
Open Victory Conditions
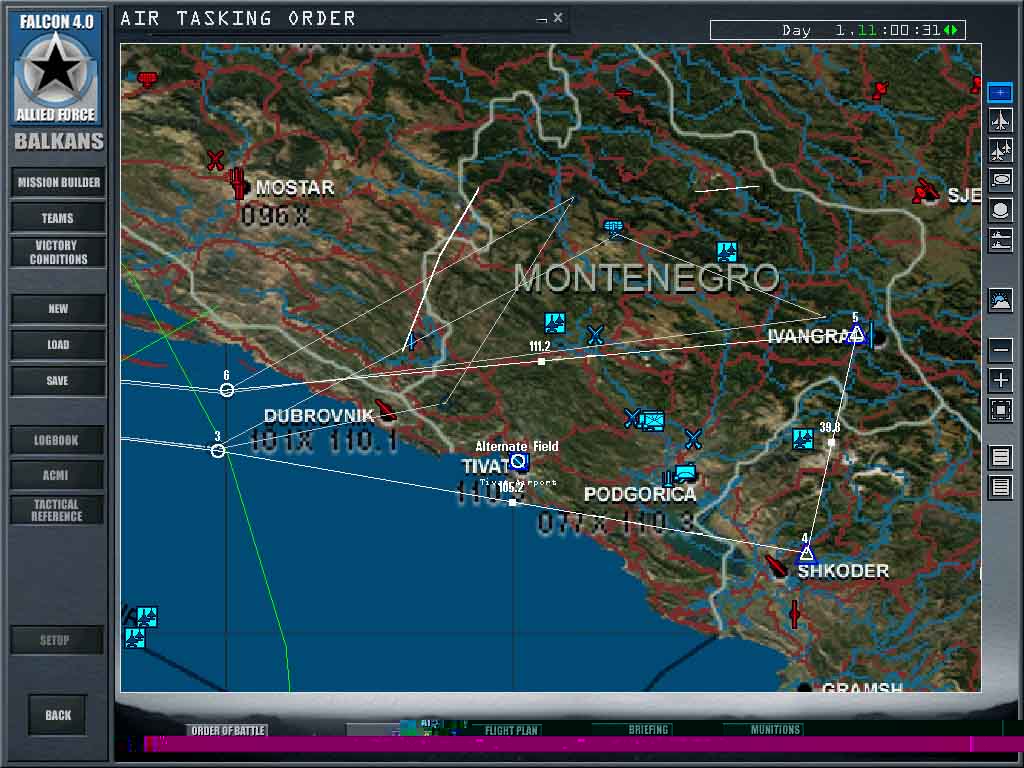click(58, 252)
